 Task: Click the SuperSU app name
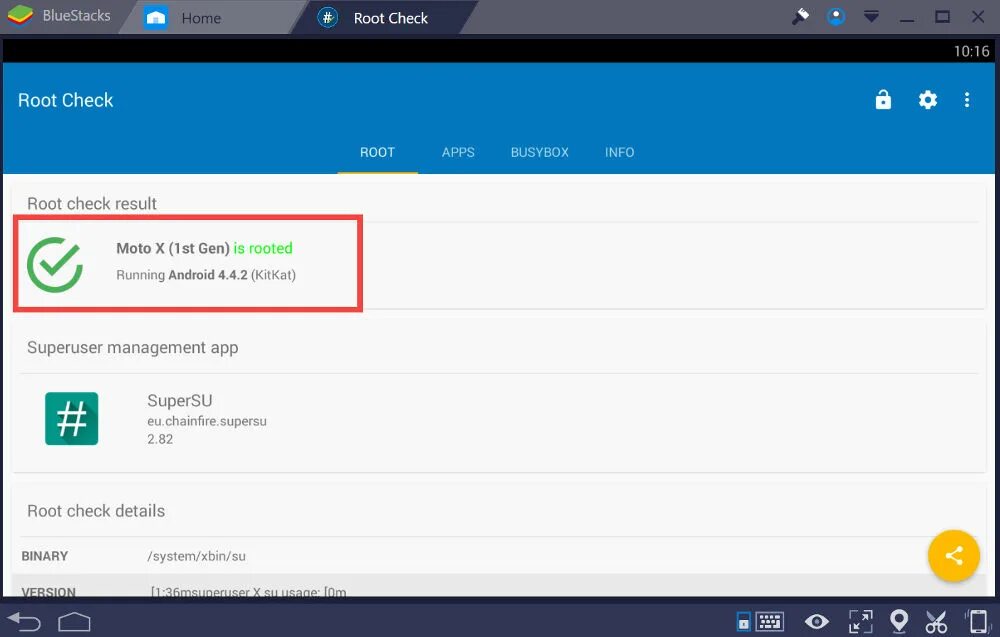[x=180, y=400]
